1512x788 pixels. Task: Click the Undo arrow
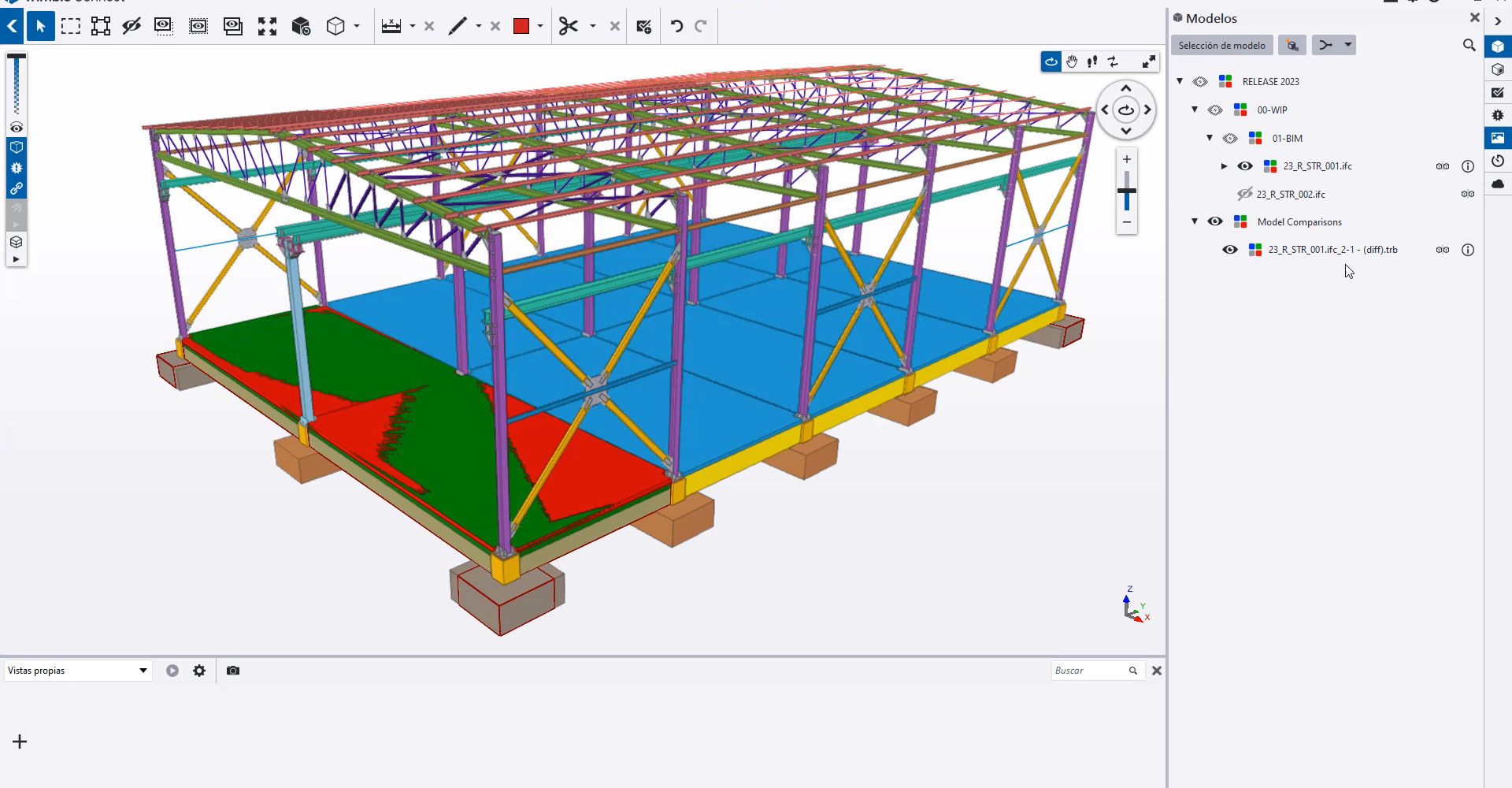[x=676, y=27]
